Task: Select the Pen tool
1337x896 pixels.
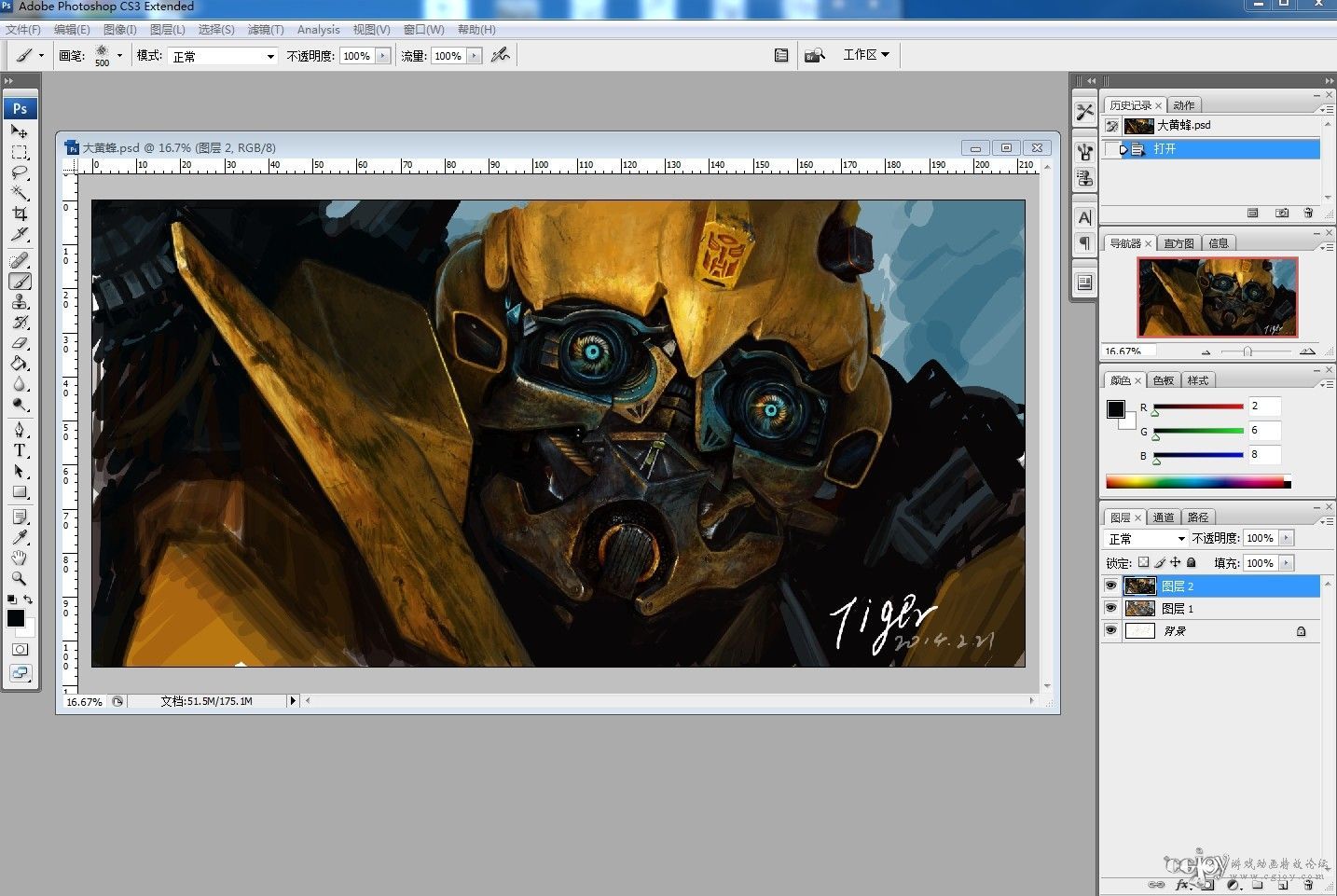Action: click(20, 430)
